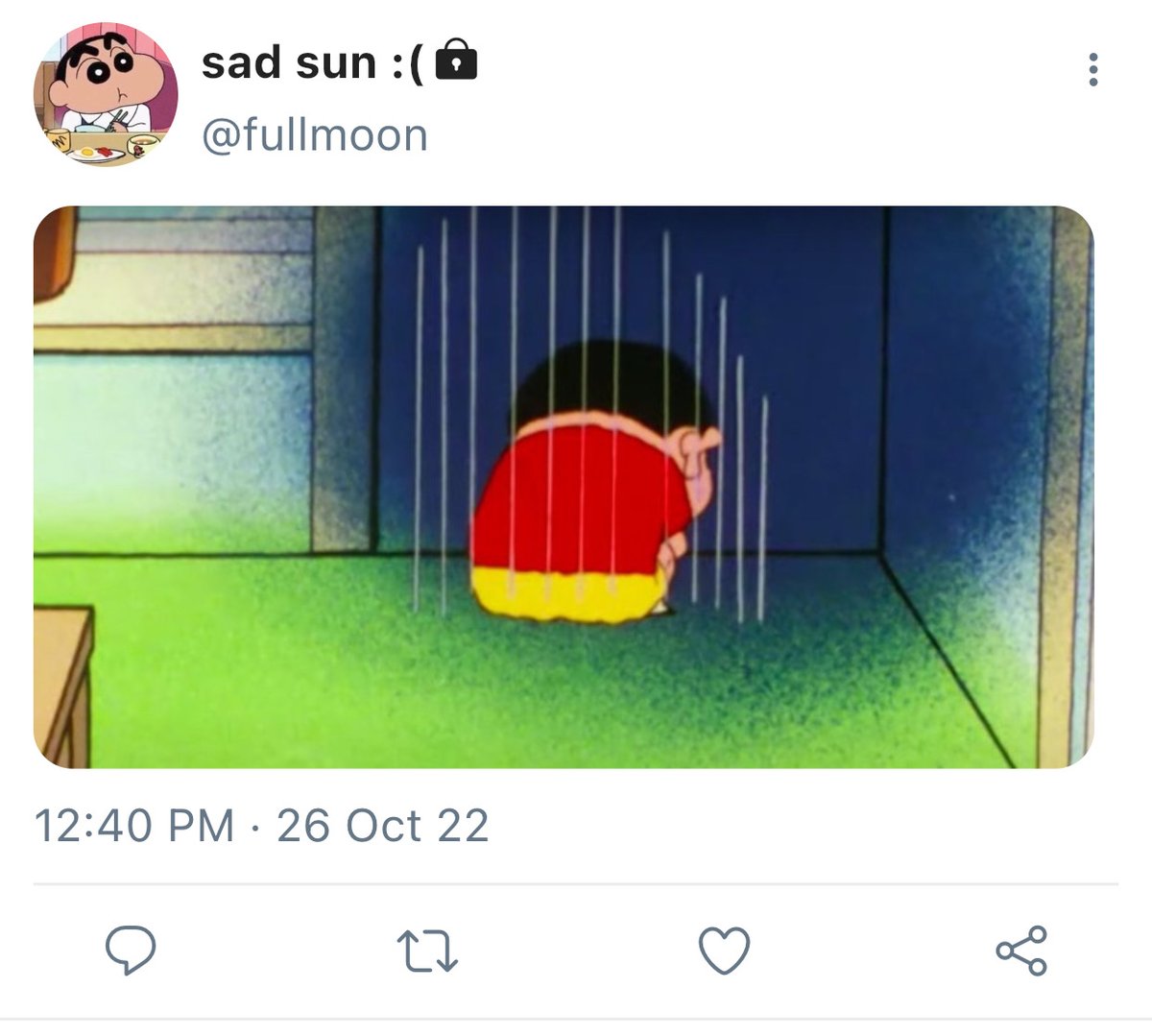
Task: Open the Shin-chan profile avatar
Action: (x=106, y=95)
